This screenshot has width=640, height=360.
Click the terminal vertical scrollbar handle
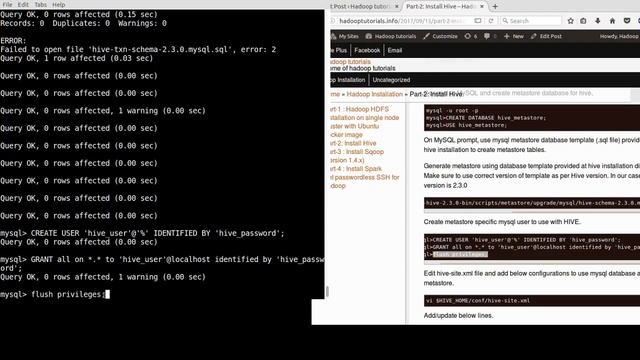[x=327, y=291]
